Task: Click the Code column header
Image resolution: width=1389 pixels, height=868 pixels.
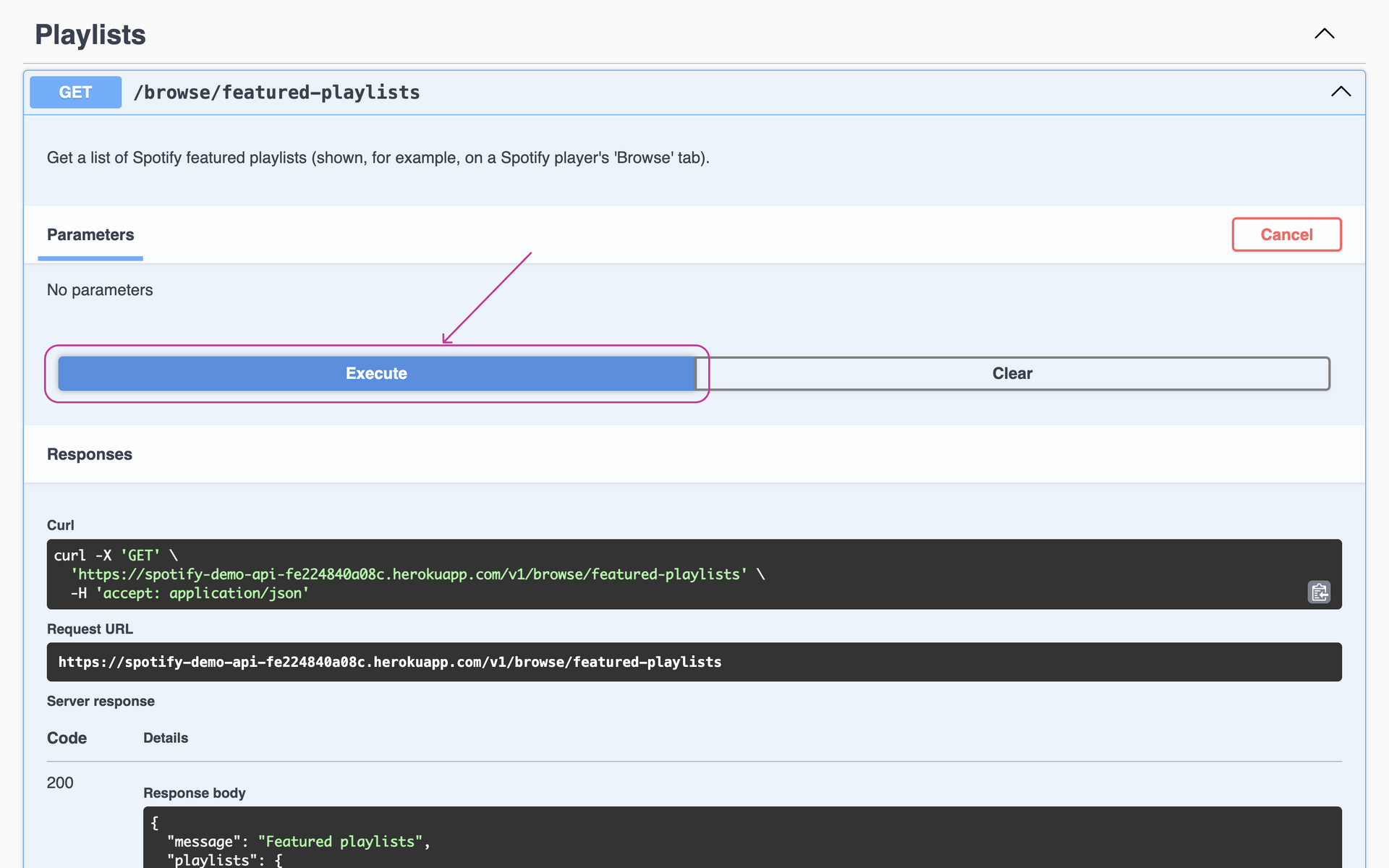Action: [66, 738]
